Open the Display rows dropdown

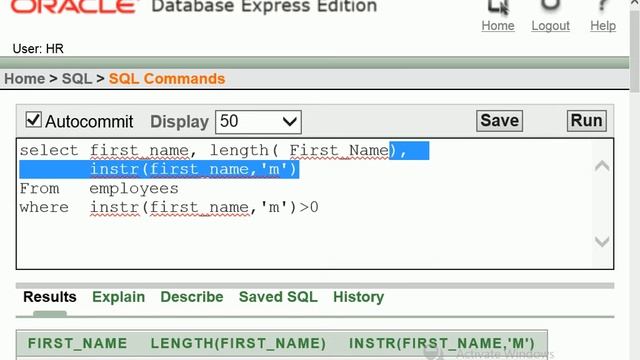click(x=258, y=122)
